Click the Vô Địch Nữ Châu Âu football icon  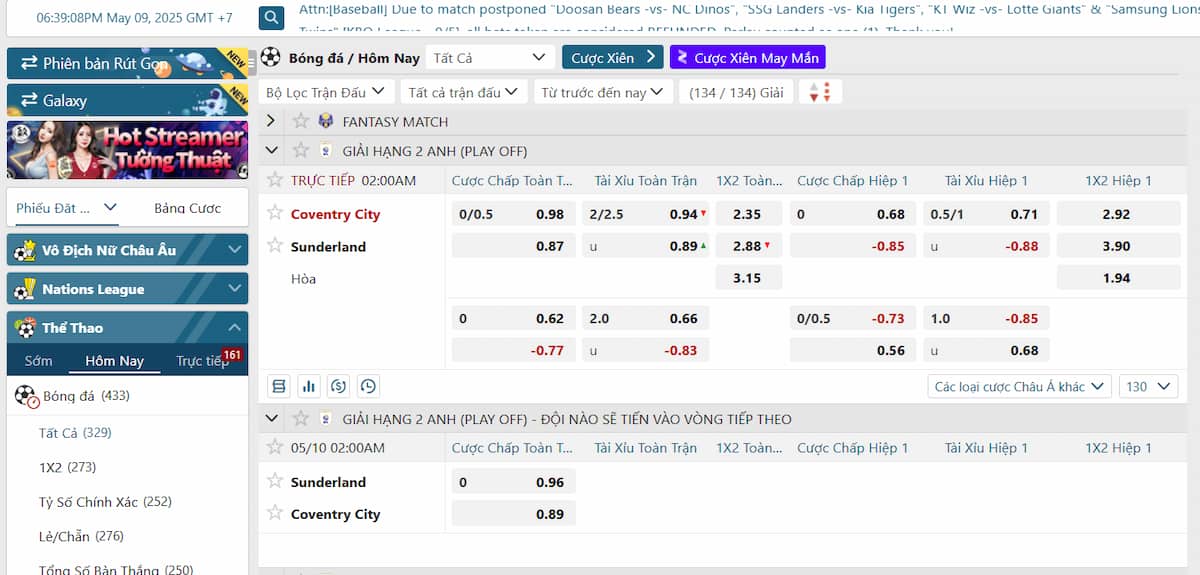pos(24,250)
